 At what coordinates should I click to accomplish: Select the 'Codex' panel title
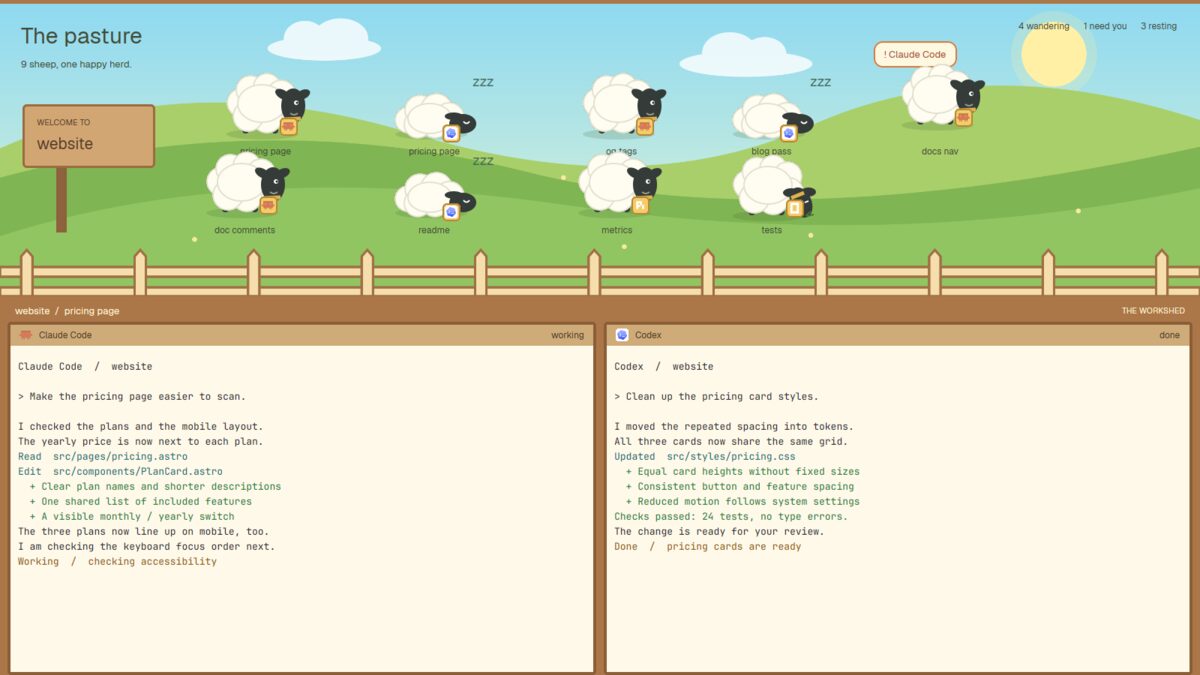click(648, 335)
